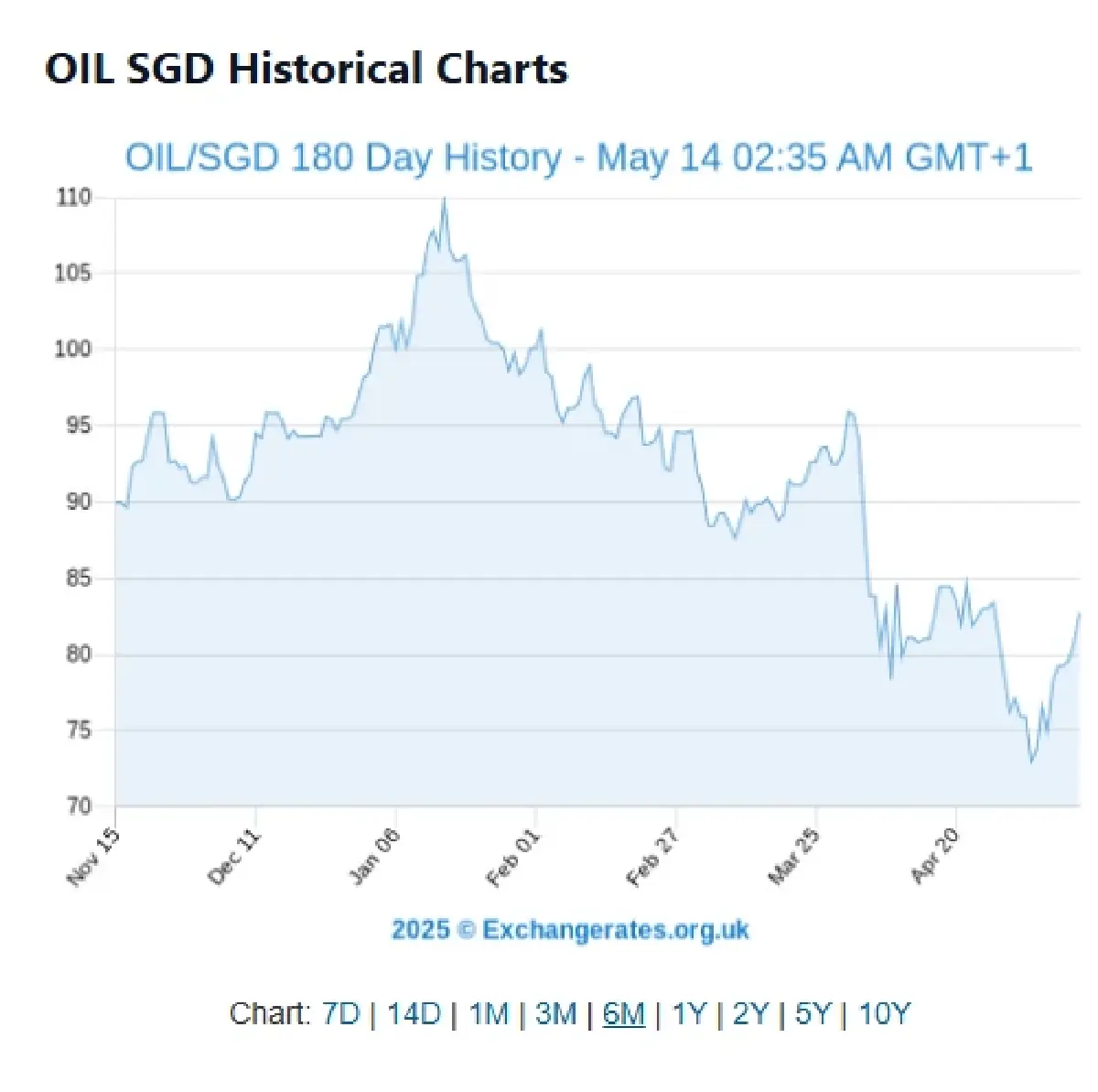This screenshot has height=1092, width=1098.
Task: Click the OIL SGD Historical Charts heading
Action: (307, 68)
